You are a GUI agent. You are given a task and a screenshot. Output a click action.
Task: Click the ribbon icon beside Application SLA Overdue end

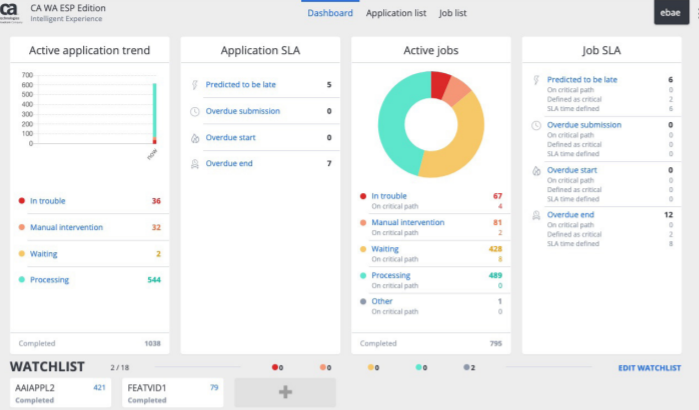tap(195, 164)
